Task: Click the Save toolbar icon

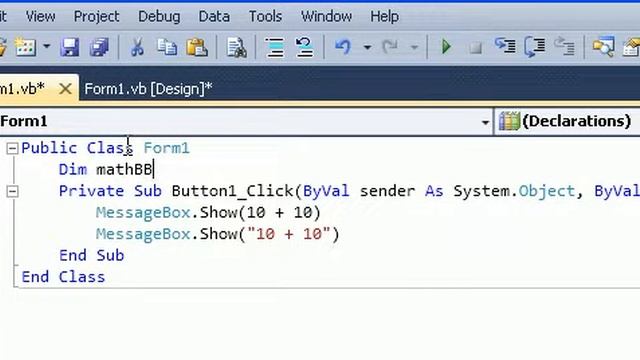Action: pos(70,47)
